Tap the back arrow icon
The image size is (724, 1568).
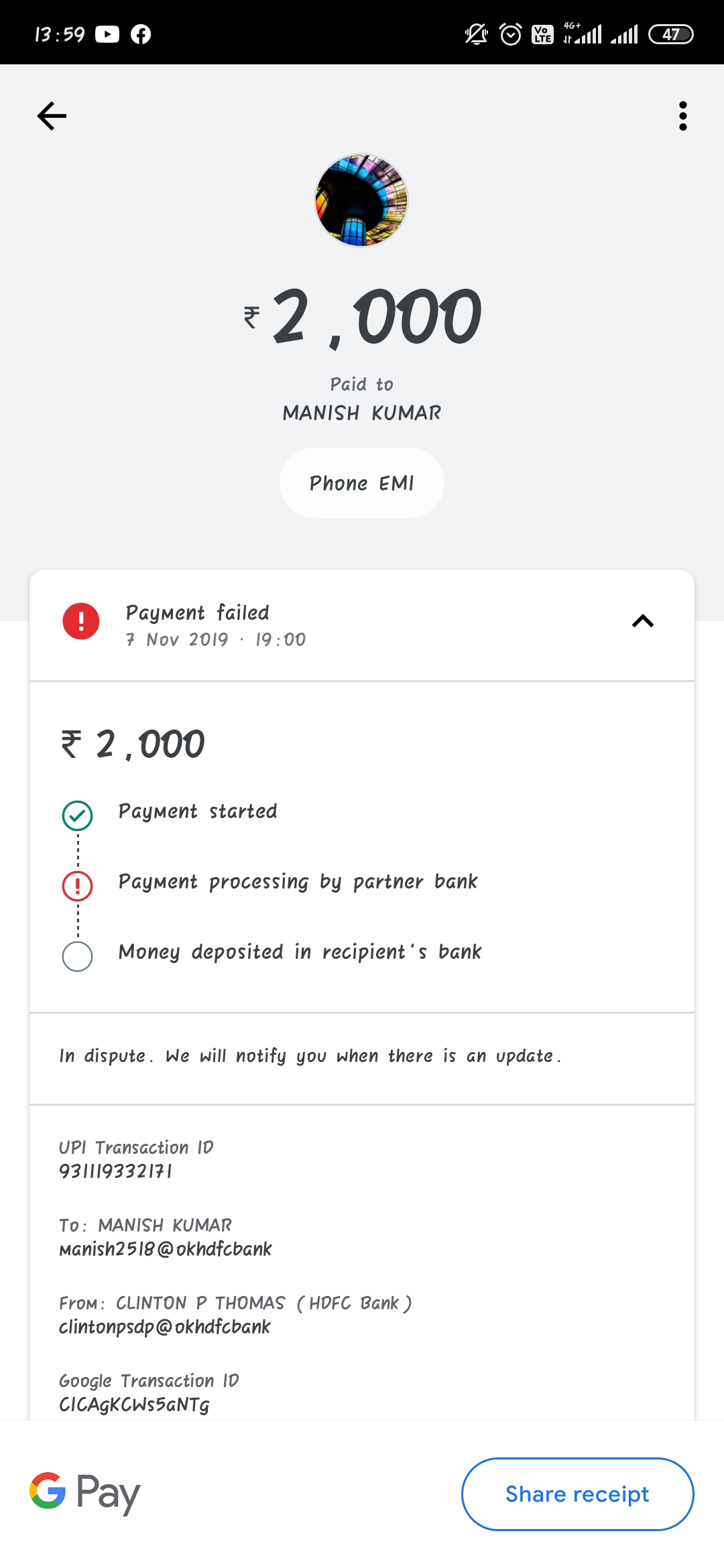52,116
